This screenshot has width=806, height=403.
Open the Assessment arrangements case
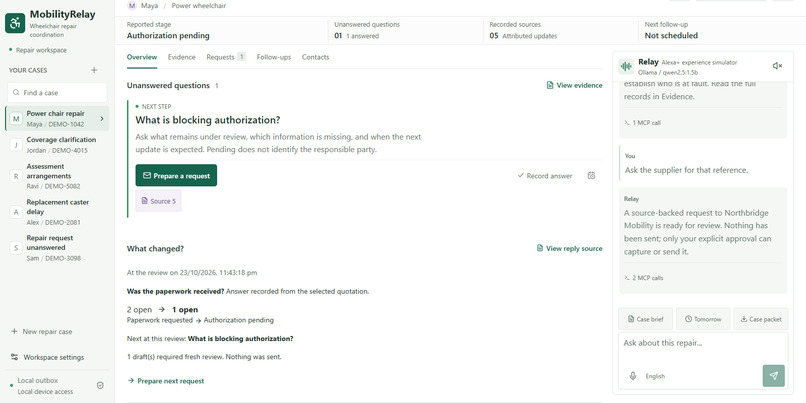coord(57,176)
